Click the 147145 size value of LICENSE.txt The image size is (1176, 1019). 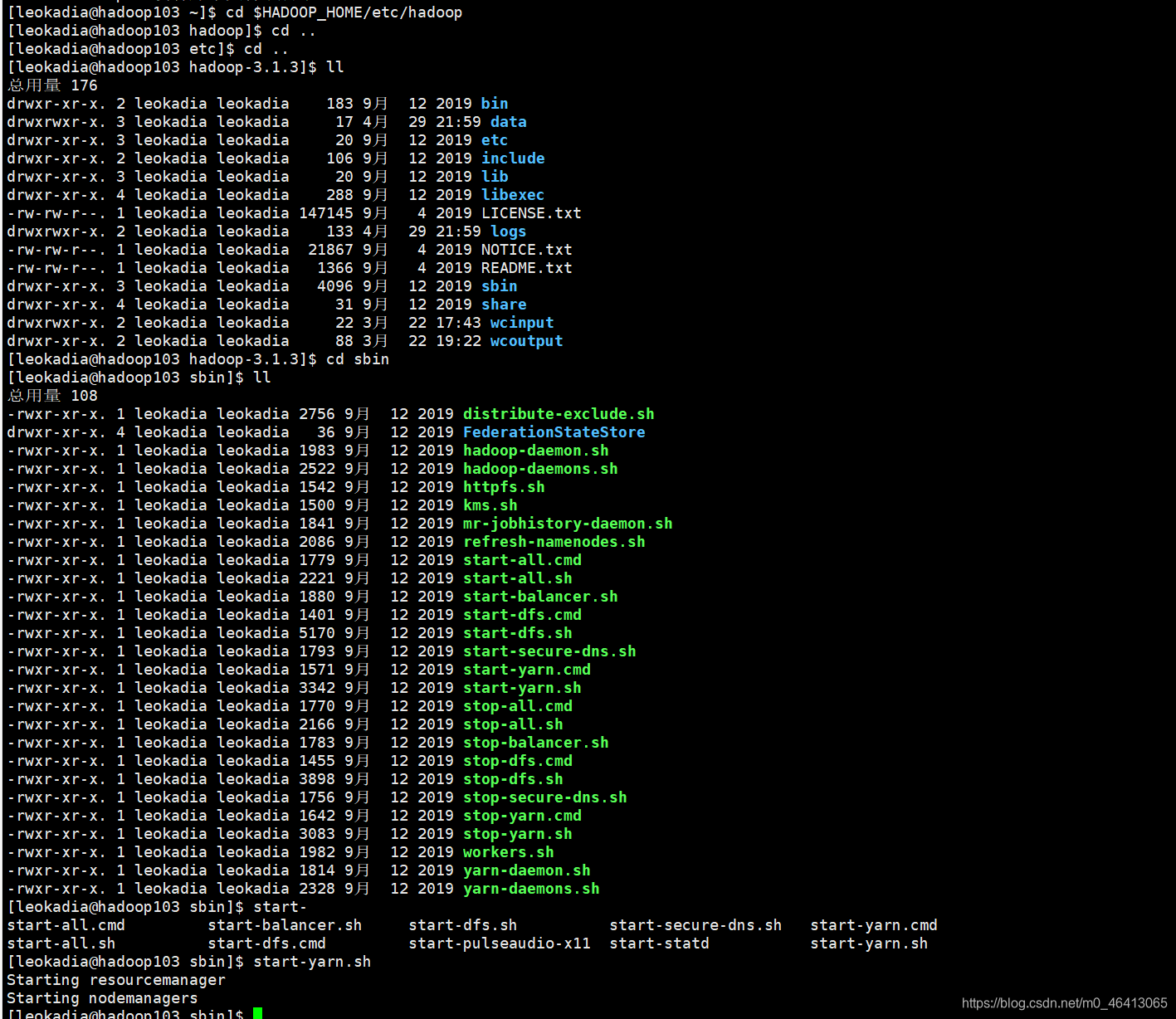tap(326, 213)
